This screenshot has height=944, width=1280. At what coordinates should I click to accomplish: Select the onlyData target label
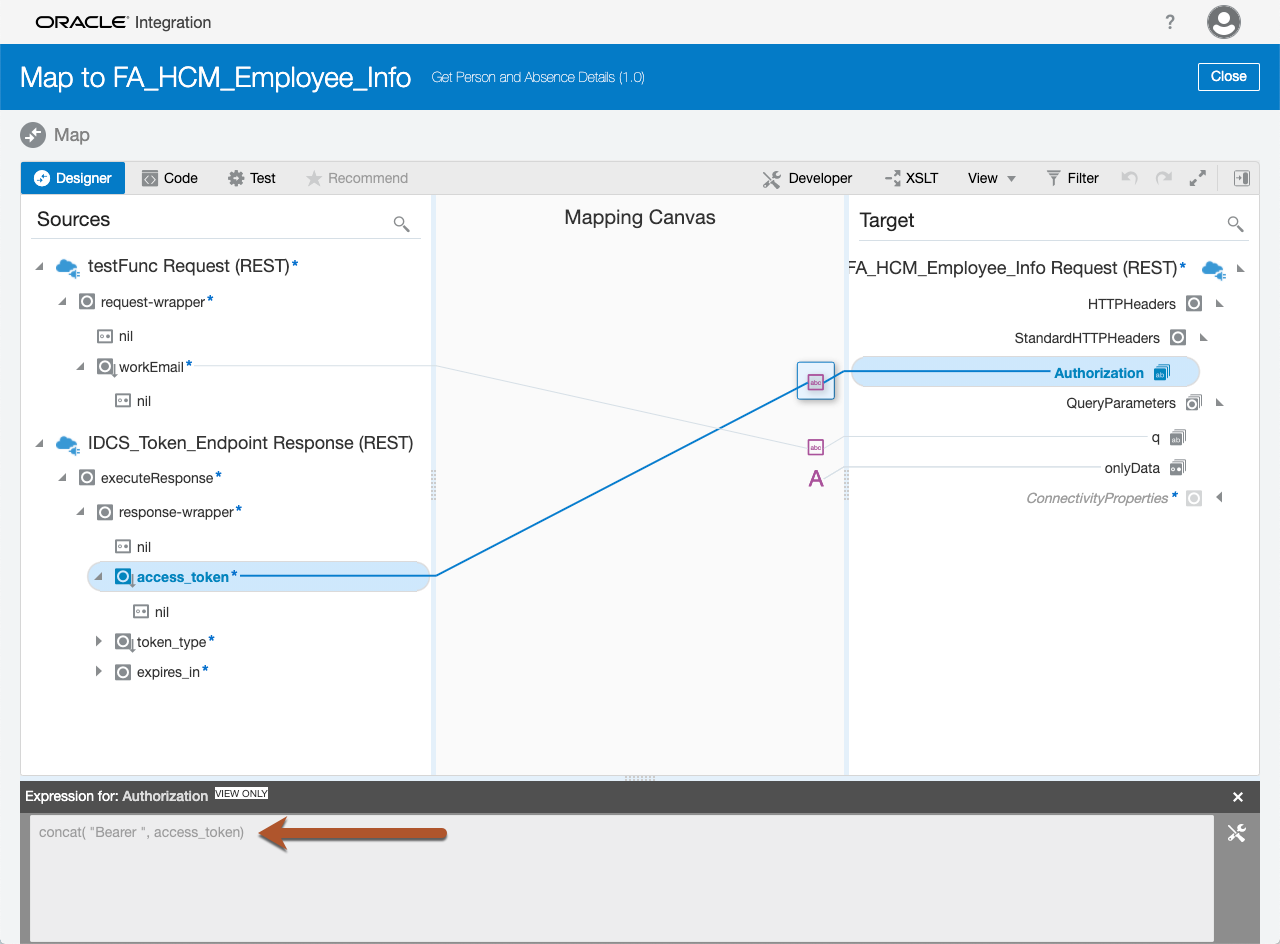pyautogui.click(x=1132, y=468)
